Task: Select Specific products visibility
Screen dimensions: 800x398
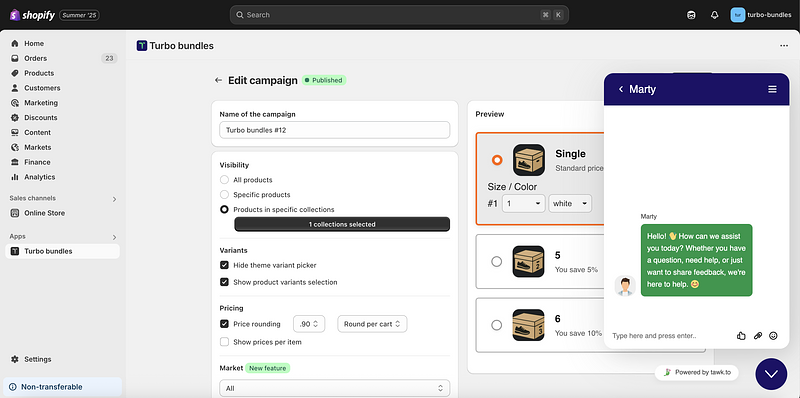Action: tap(224, 194)
